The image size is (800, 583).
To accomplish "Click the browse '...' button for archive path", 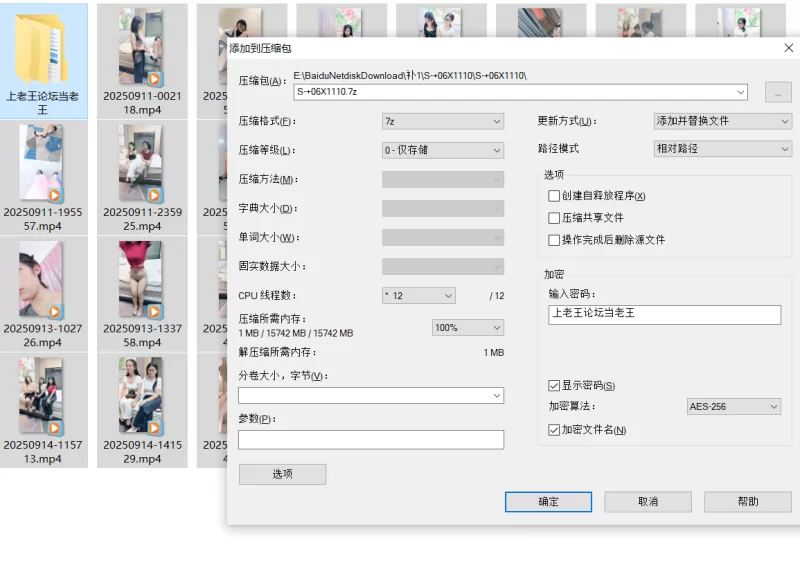I will (x=778, y=93).
